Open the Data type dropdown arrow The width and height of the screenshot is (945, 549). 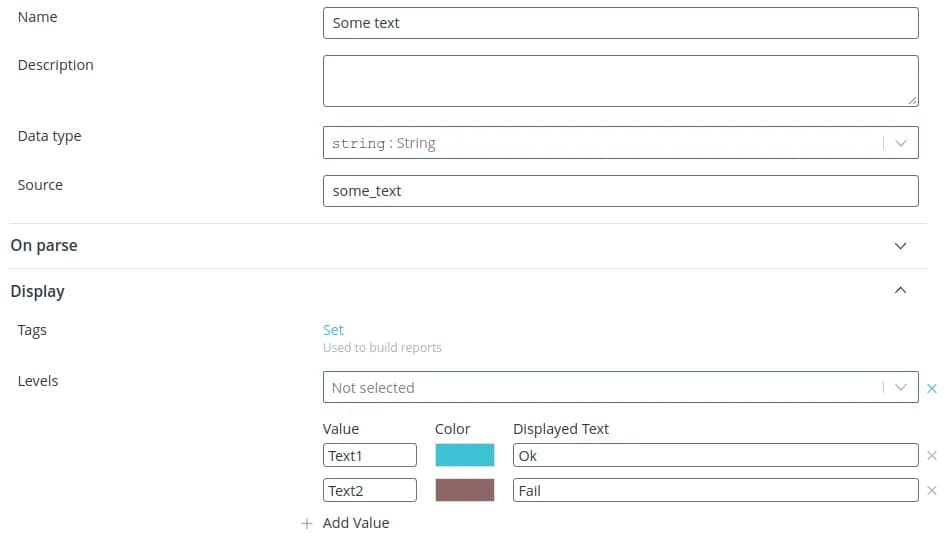pyautogui.click(x=900, y=143)
